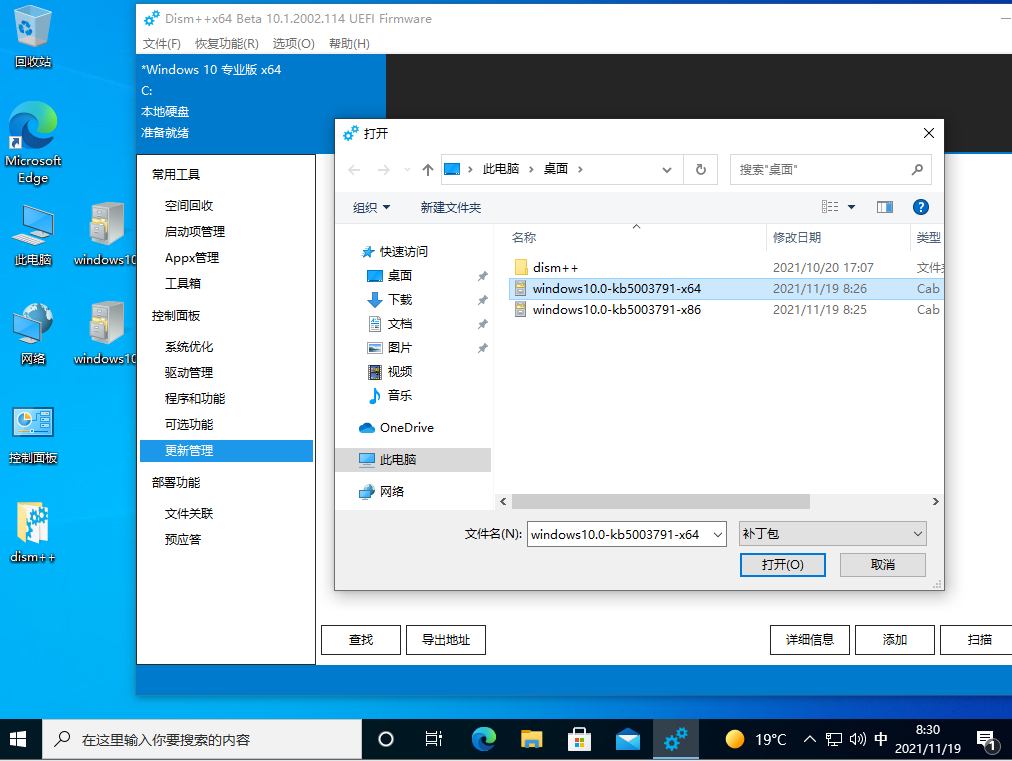Expand the address bar path history dropdown
The image size is (1012, 761).
tap(667, 170)
